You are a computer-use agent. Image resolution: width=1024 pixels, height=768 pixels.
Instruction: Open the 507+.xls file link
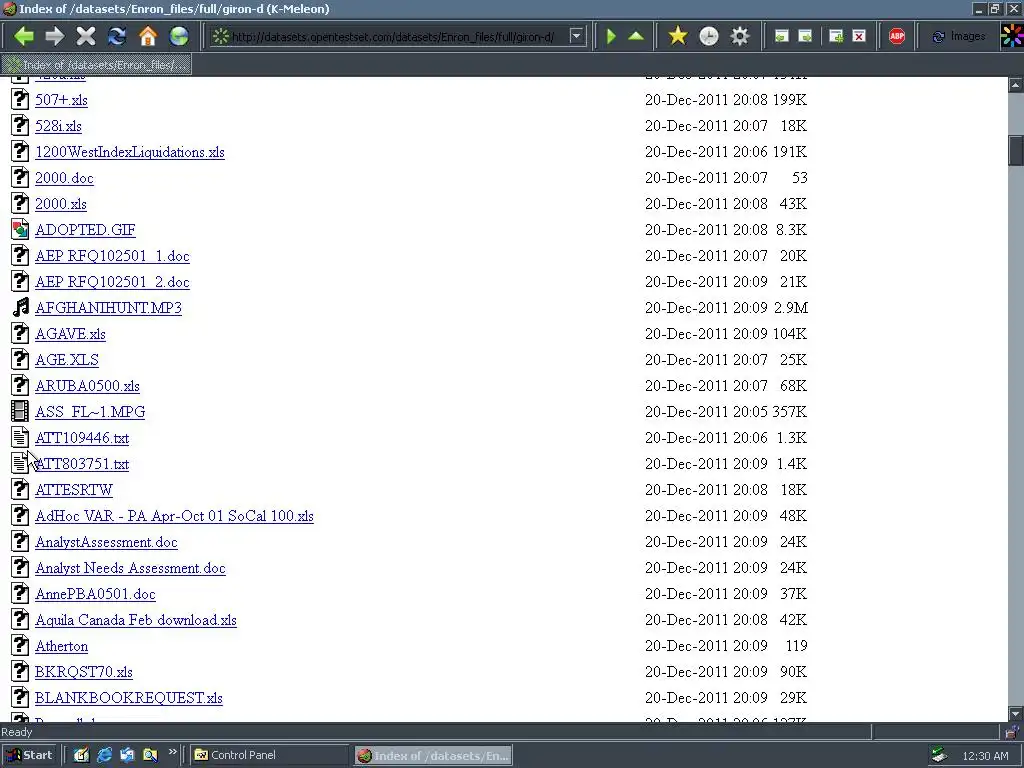tap(61, 100)
